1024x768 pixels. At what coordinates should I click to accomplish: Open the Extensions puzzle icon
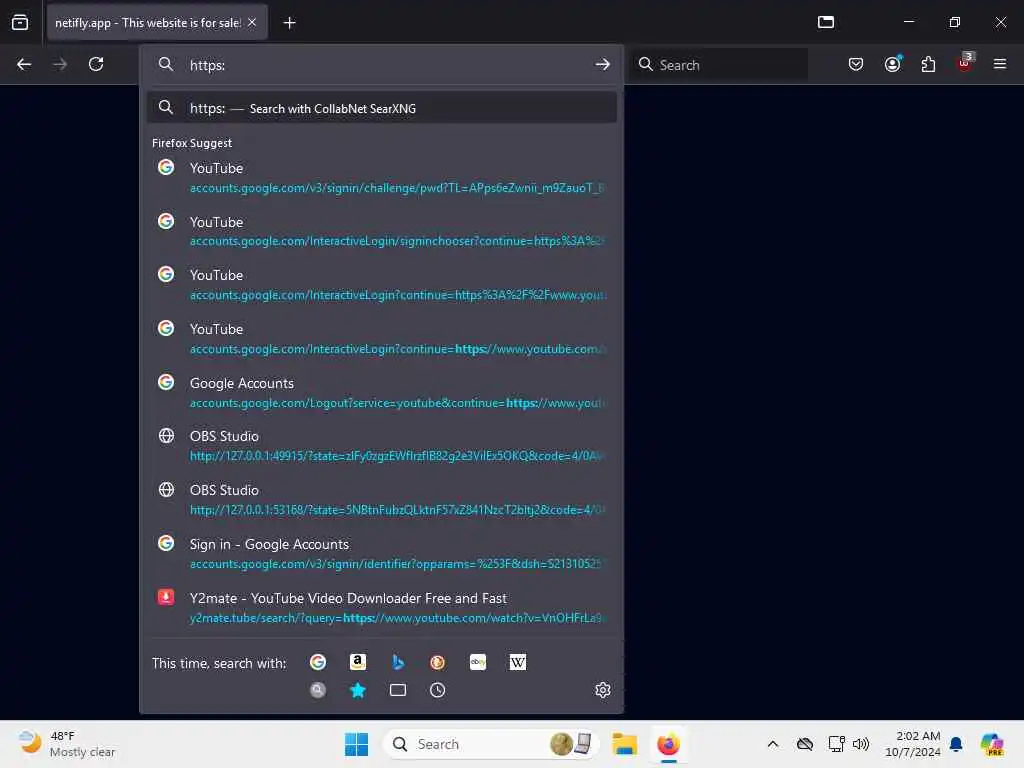(x=928, y=64)
